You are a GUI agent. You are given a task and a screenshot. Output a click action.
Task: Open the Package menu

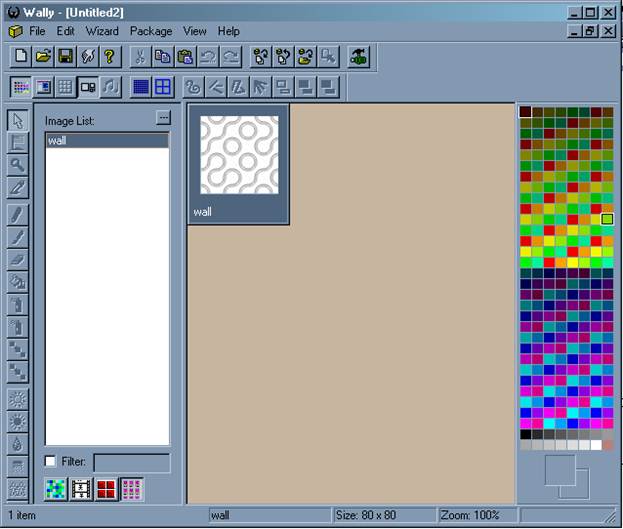click(150, 31)
